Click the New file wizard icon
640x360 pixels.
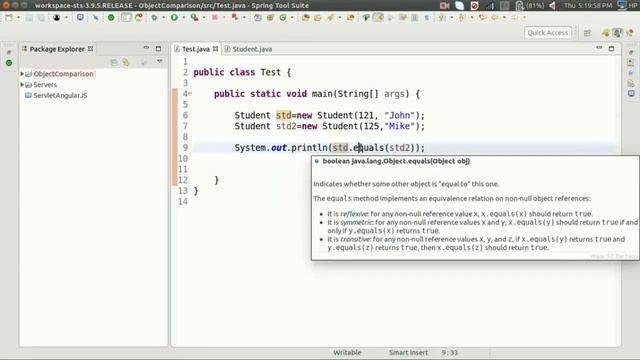(x=9, y=18)
